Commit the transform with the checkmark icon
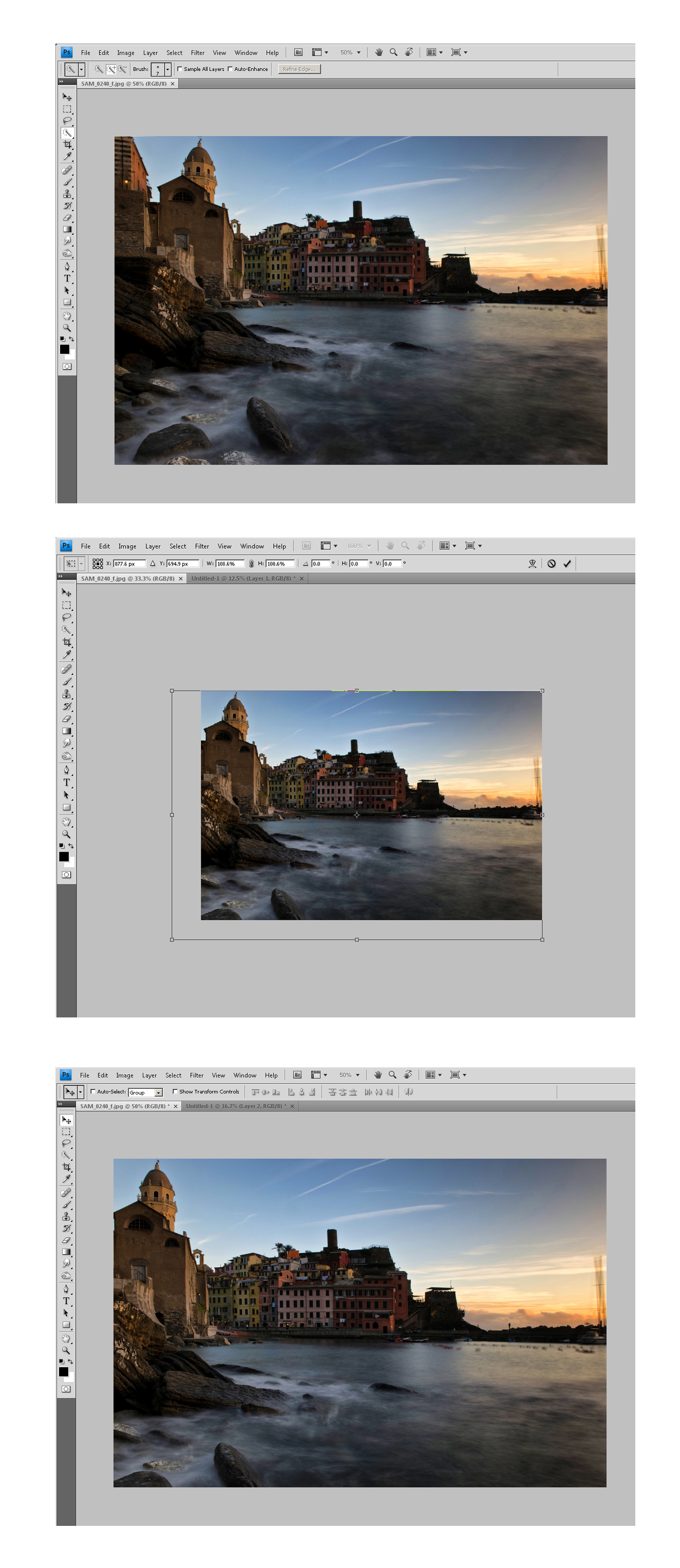Screen dimensions: 680x1568 tap(567, 563)
